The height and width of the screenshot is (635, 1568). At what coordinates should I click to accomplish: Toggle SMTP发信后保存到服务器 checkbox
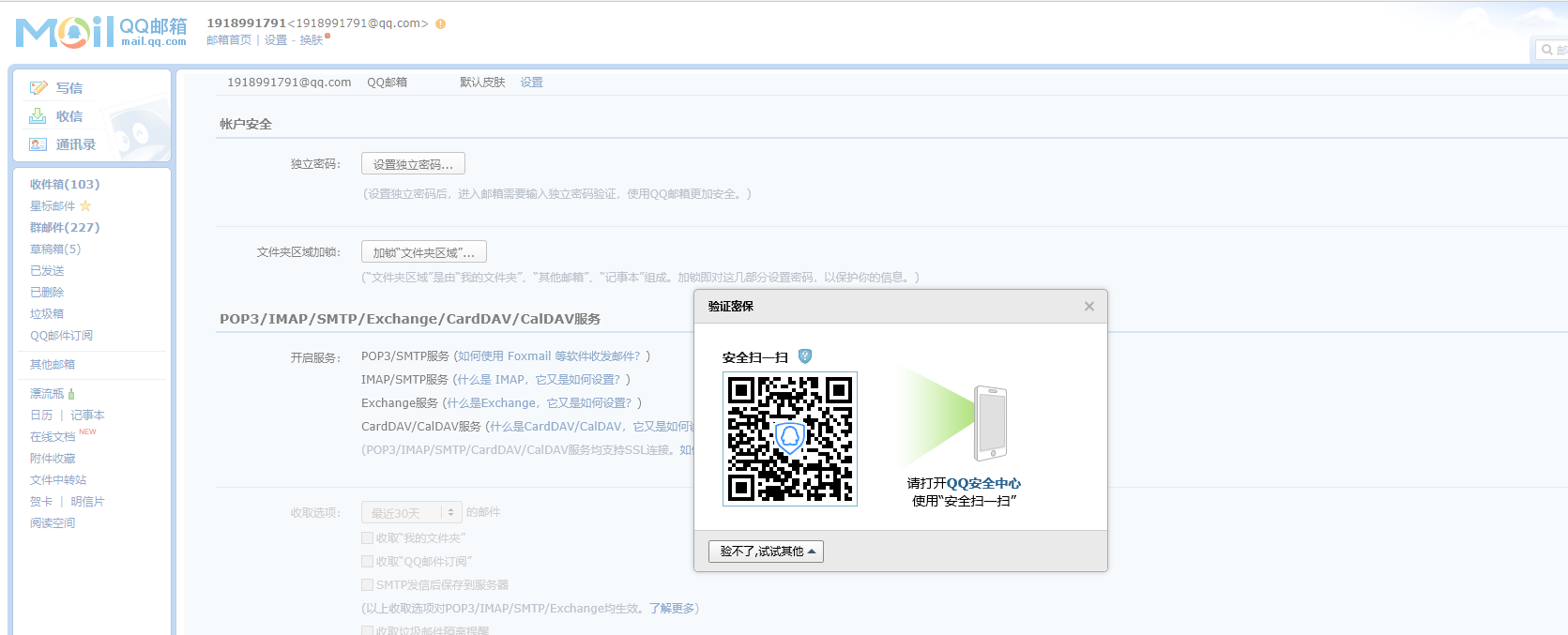pyautogui.click(x=368, y=584)
